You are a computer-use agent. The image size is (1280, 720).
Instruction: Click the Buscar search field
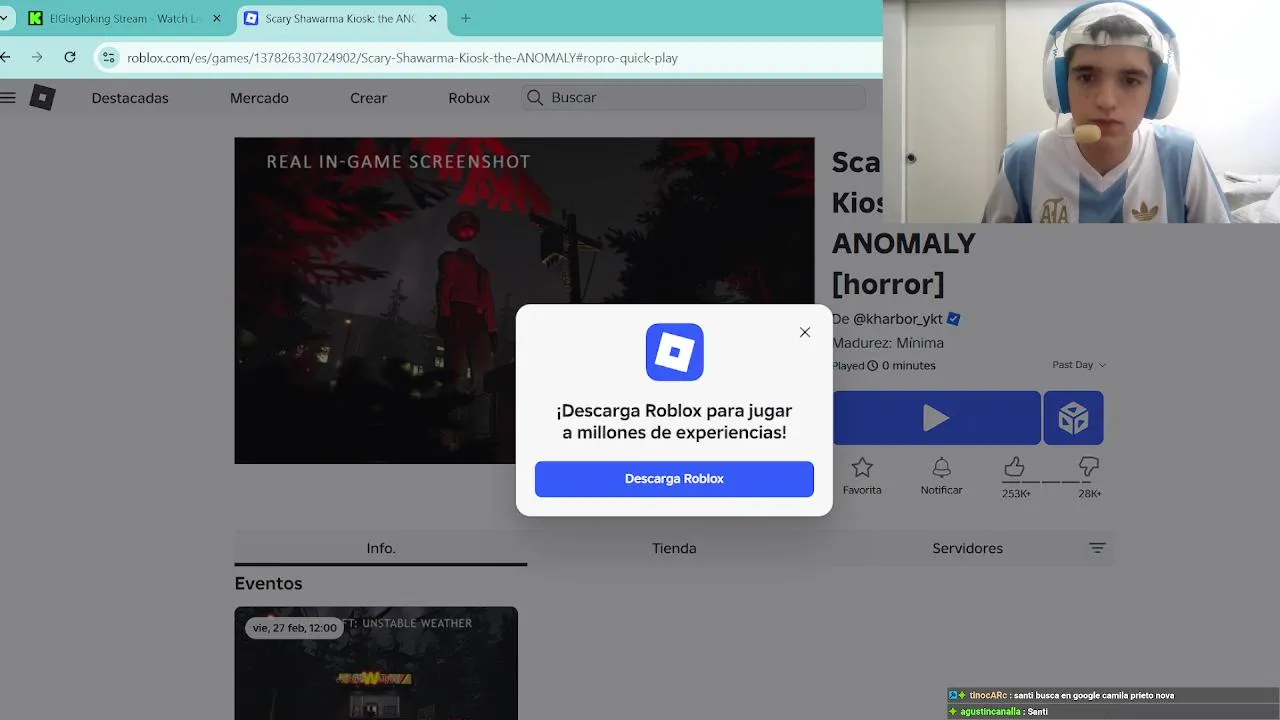[694, 97]
